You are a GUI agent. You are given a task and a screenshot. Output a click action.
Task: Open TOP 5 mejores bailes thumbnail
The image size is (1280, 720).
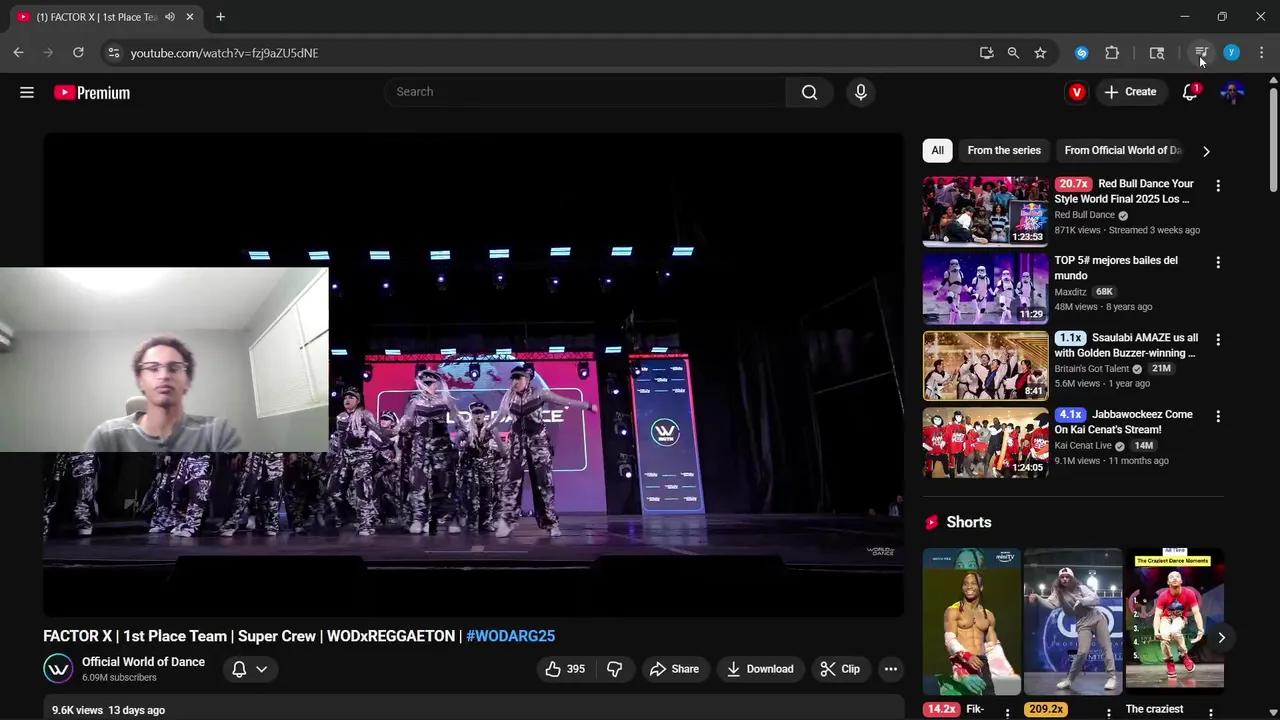[x=986, y=288]
